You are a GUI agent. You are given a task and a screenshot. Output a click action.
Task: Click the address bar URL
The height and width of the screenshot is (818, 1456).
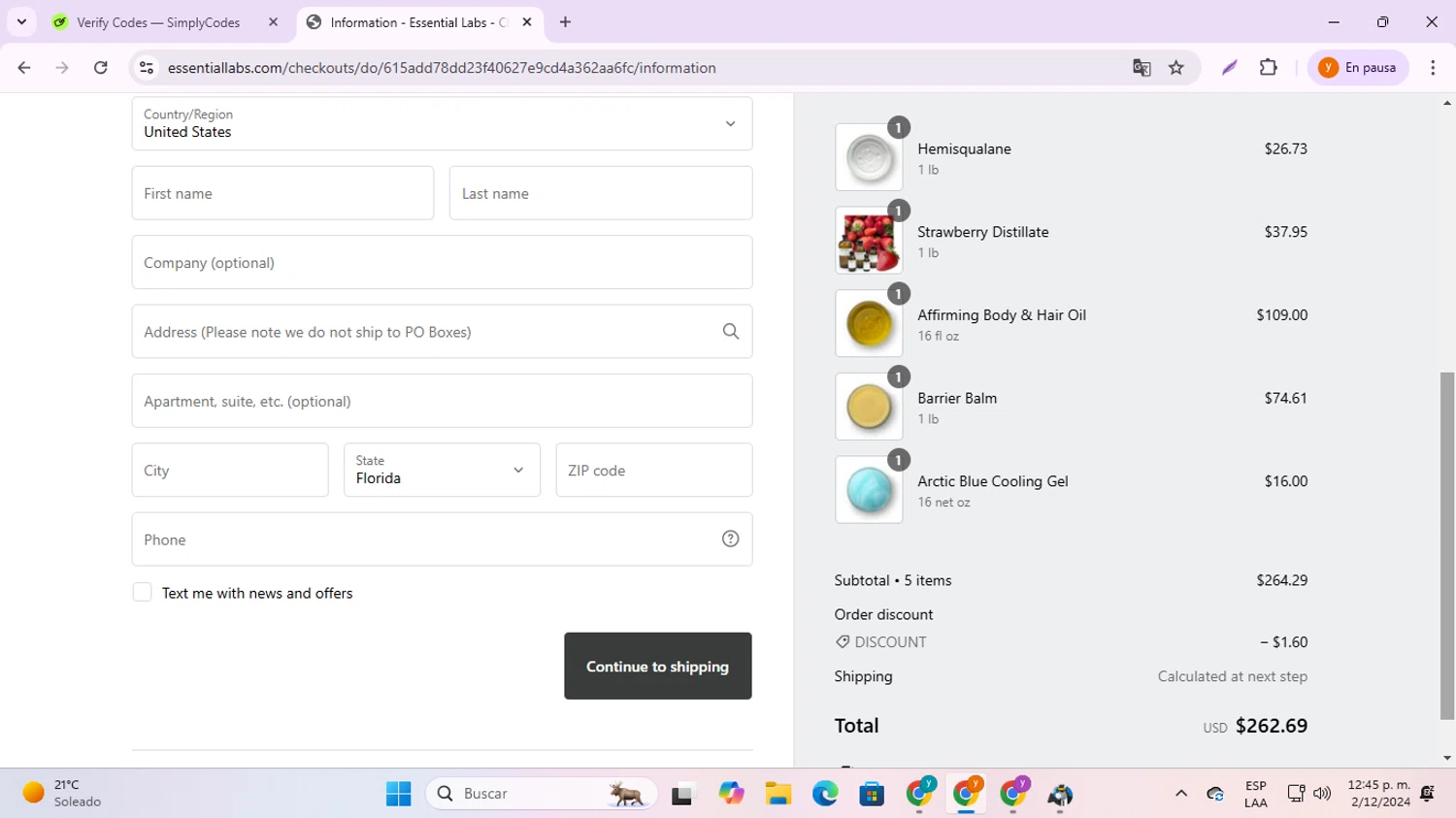tap(442, 68)
